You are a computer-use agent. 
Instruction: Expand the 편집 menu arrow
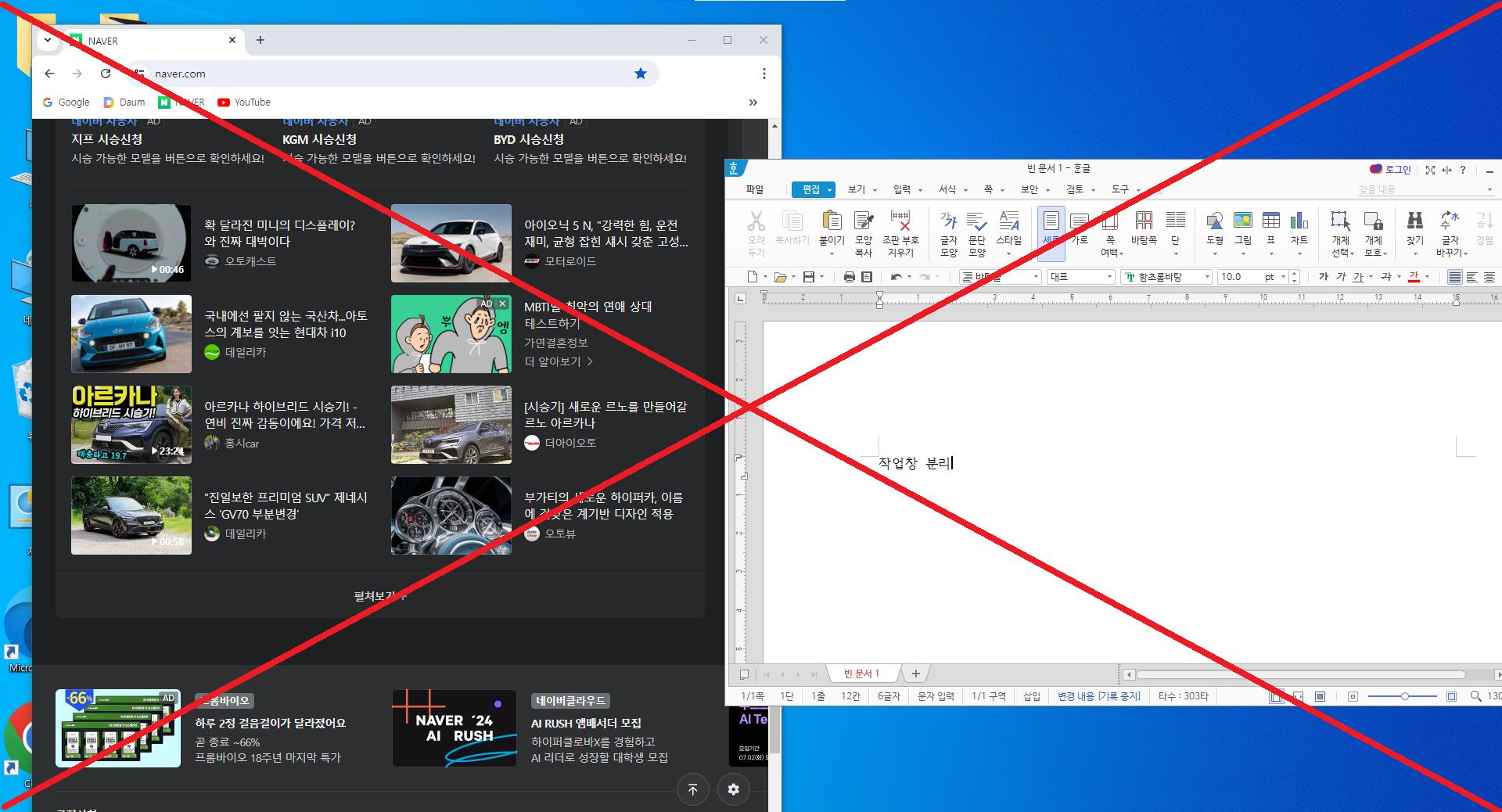pyautogui.click(x=829, y=190)
